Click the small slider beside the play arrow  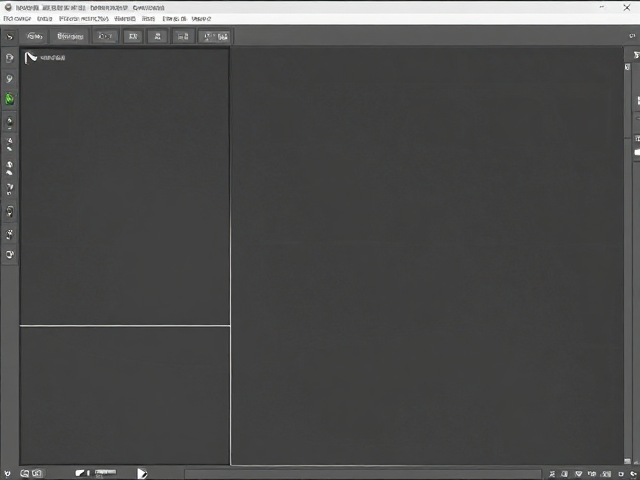point(105,472)
